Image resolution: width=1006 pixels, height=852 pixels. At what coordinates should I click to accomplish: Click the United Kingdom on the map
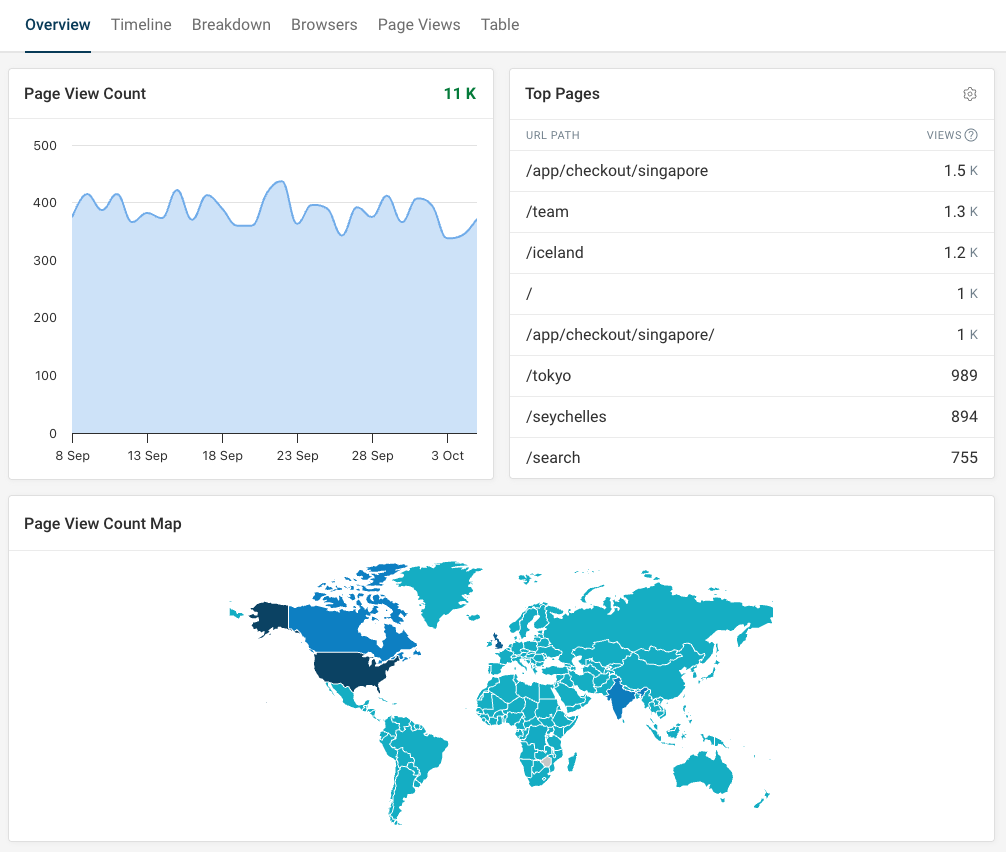(498, 641)
